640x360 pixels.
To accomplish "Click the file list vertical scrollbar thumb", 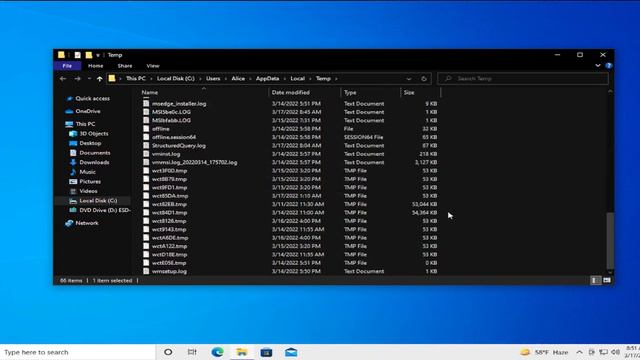I will coord(610,241).
